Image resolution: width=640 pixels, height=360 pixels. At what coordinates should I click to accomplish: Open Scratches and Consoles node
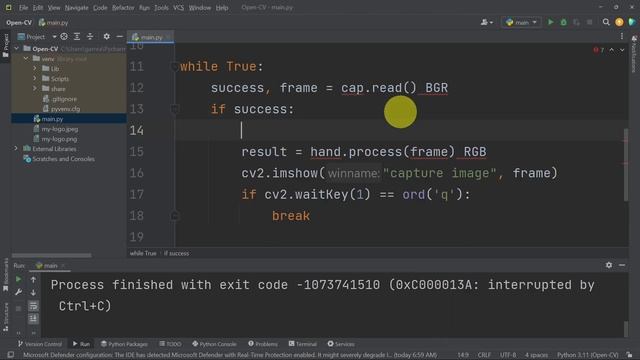63,159
